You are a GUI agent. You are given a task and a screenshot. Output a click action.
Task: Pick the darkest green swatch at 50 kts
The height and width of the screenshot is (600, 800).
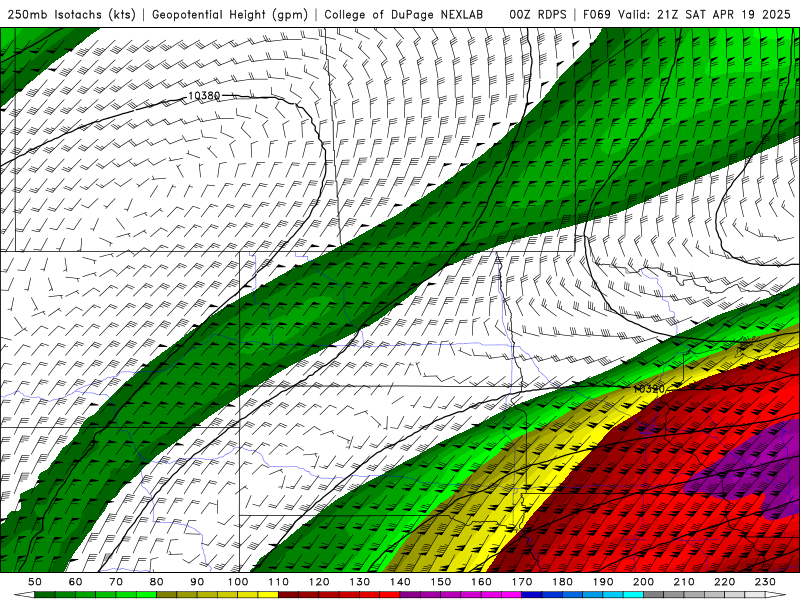(x=45, y=595)
